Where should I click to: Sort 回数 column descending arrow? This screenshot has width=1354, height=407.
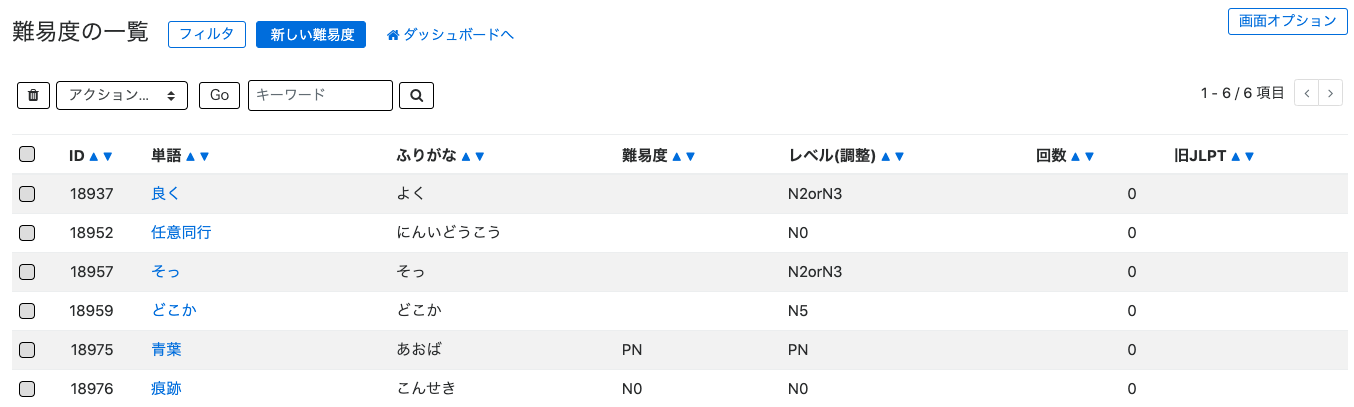1089,156
